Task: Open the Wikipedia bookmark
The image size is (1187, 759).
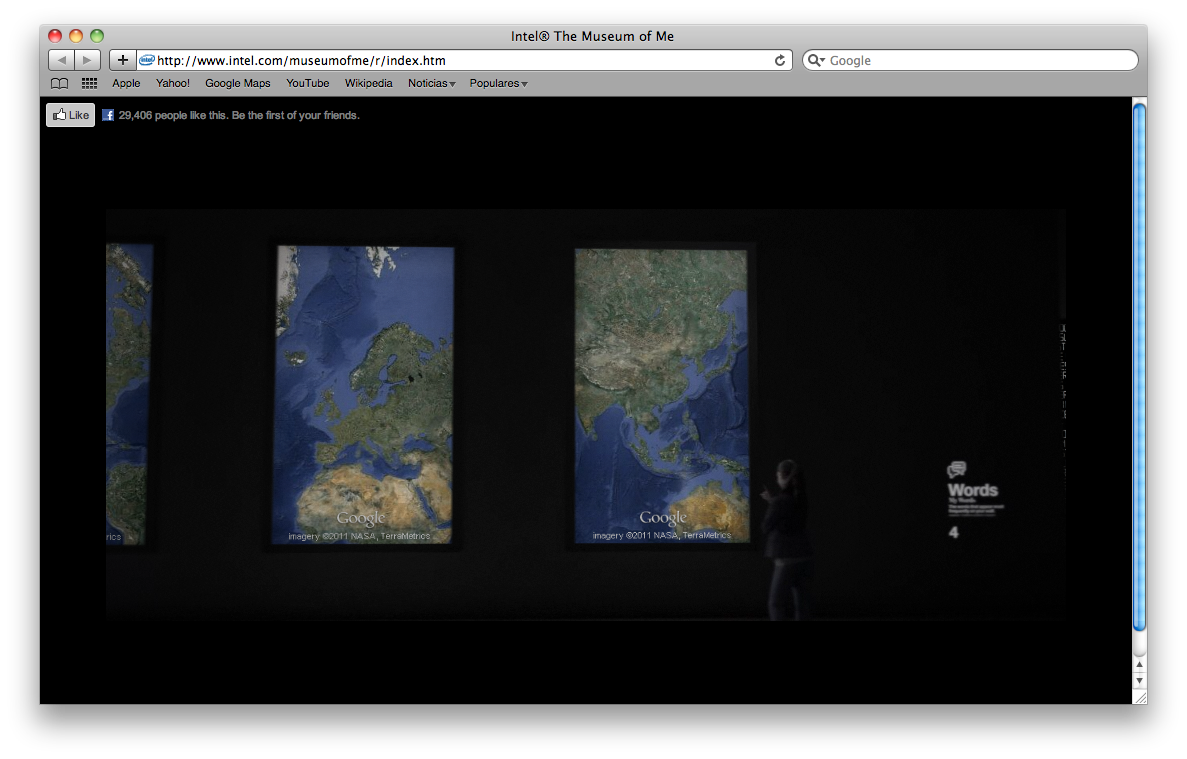Action: [368, 84]
